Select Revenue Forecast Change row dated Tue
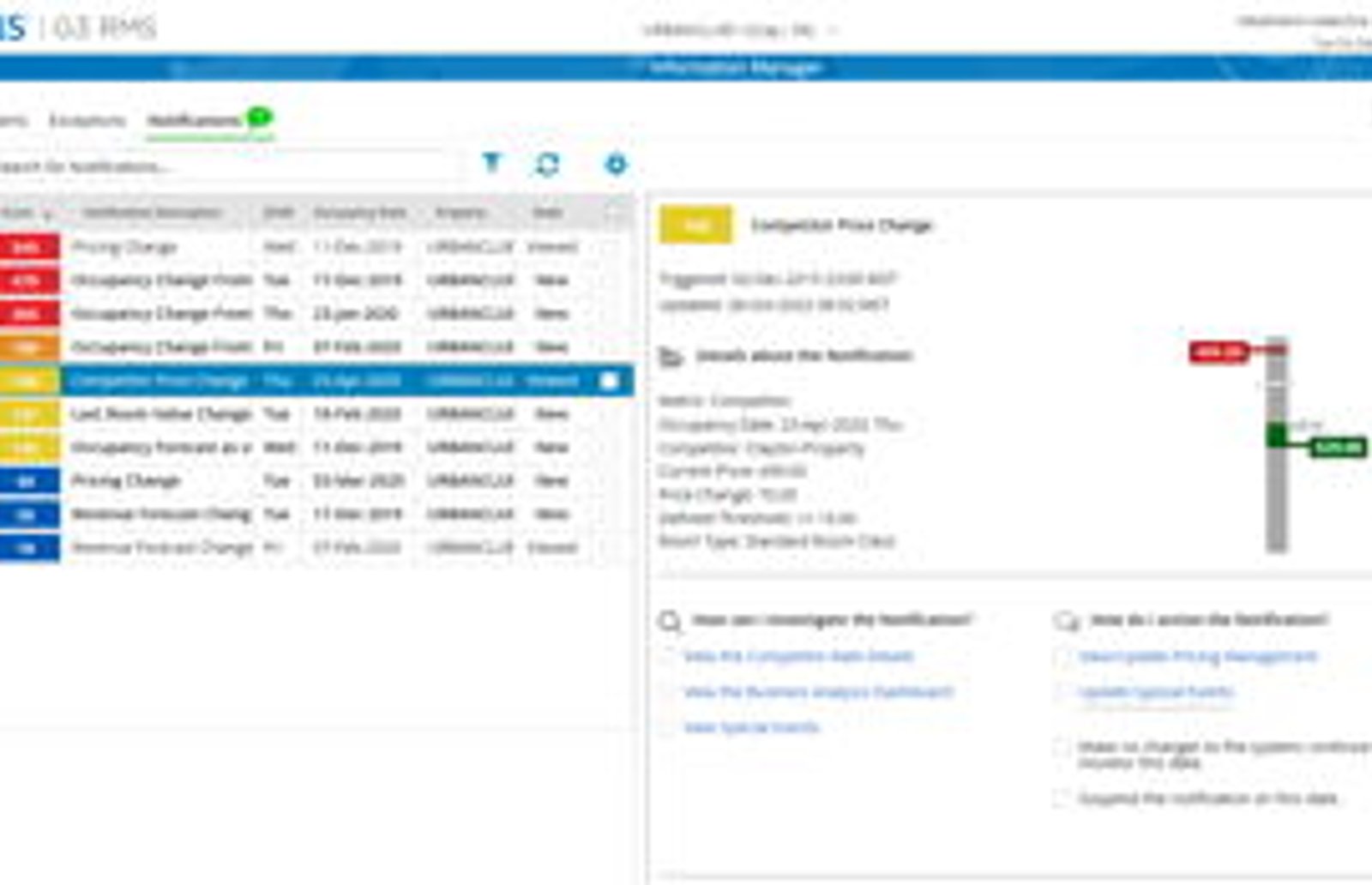The height and width of the screenshot is (885, 1372). click(316, 515)
